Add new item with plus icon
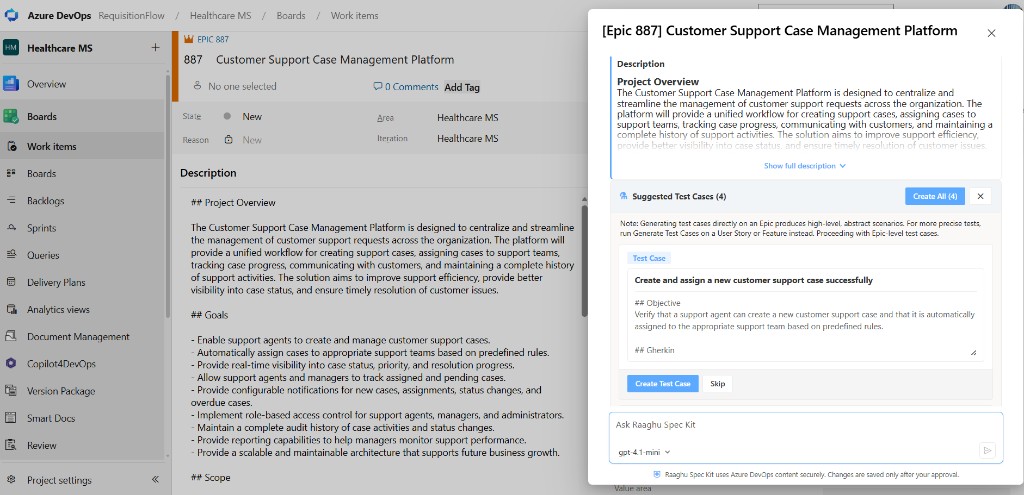The height and width of the screenshot is (495, 1024). [x=155, y=48]
